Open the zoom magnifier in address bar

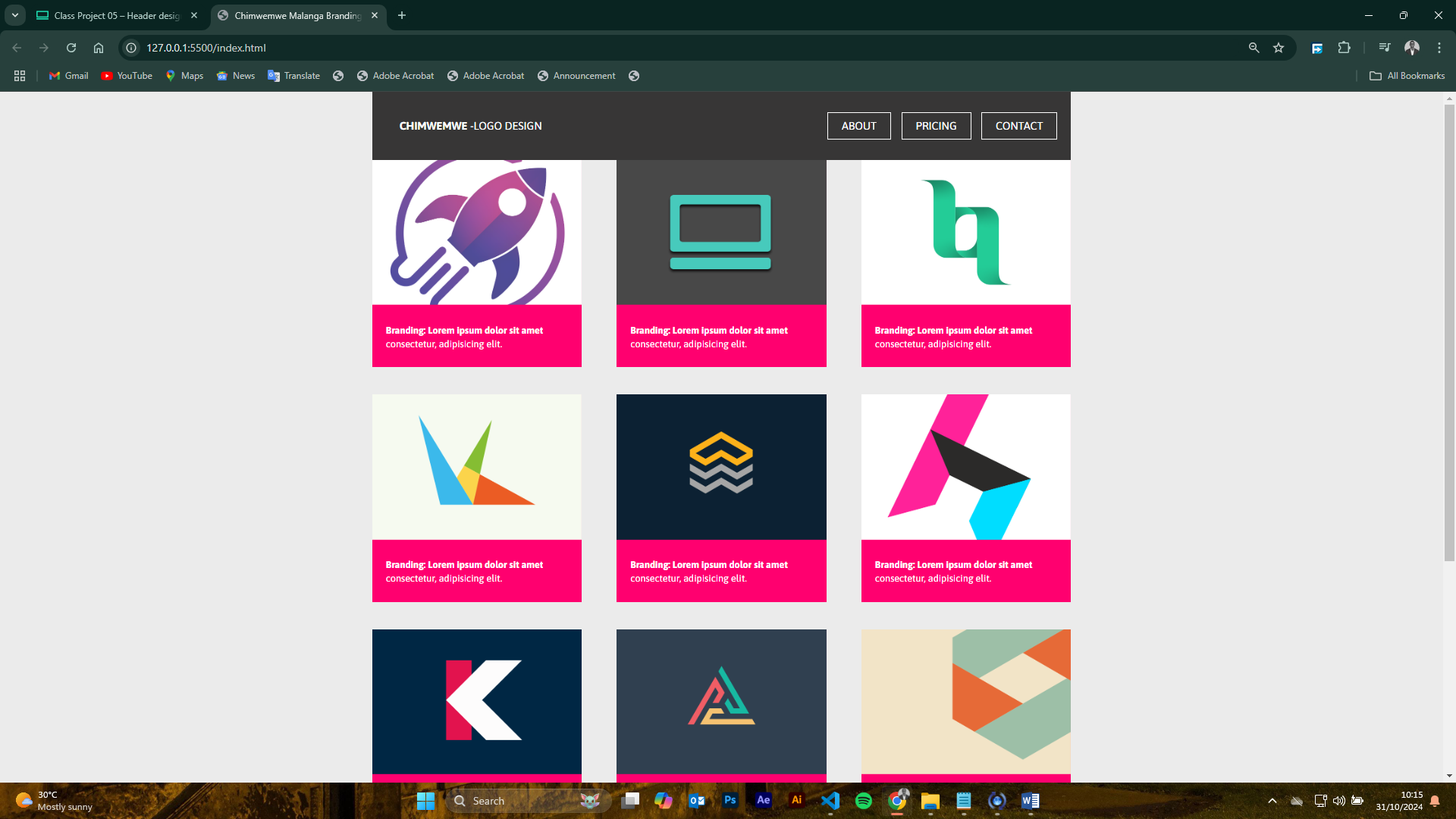point(1254,48)
